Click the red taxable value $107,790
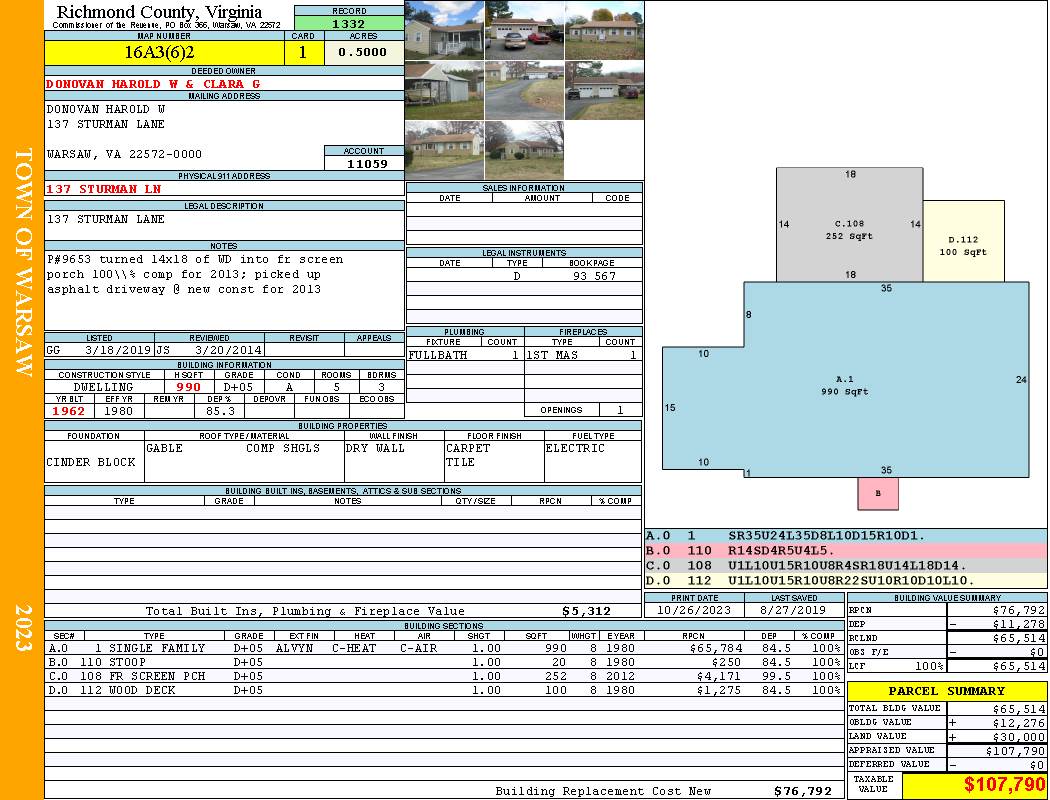 [975, 785]
